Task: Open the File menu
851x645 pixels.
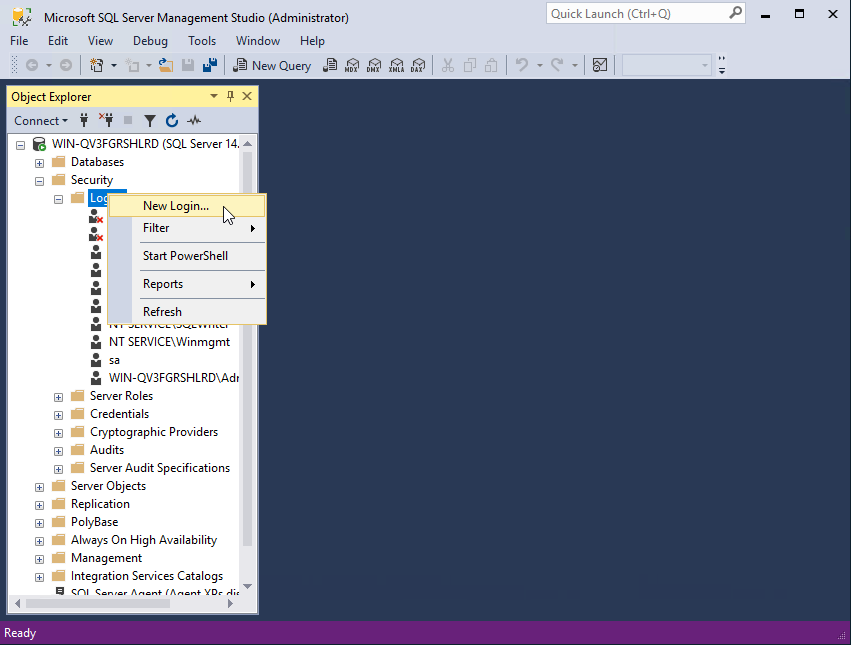Action: pyautogui.click(x=19, y=41)
